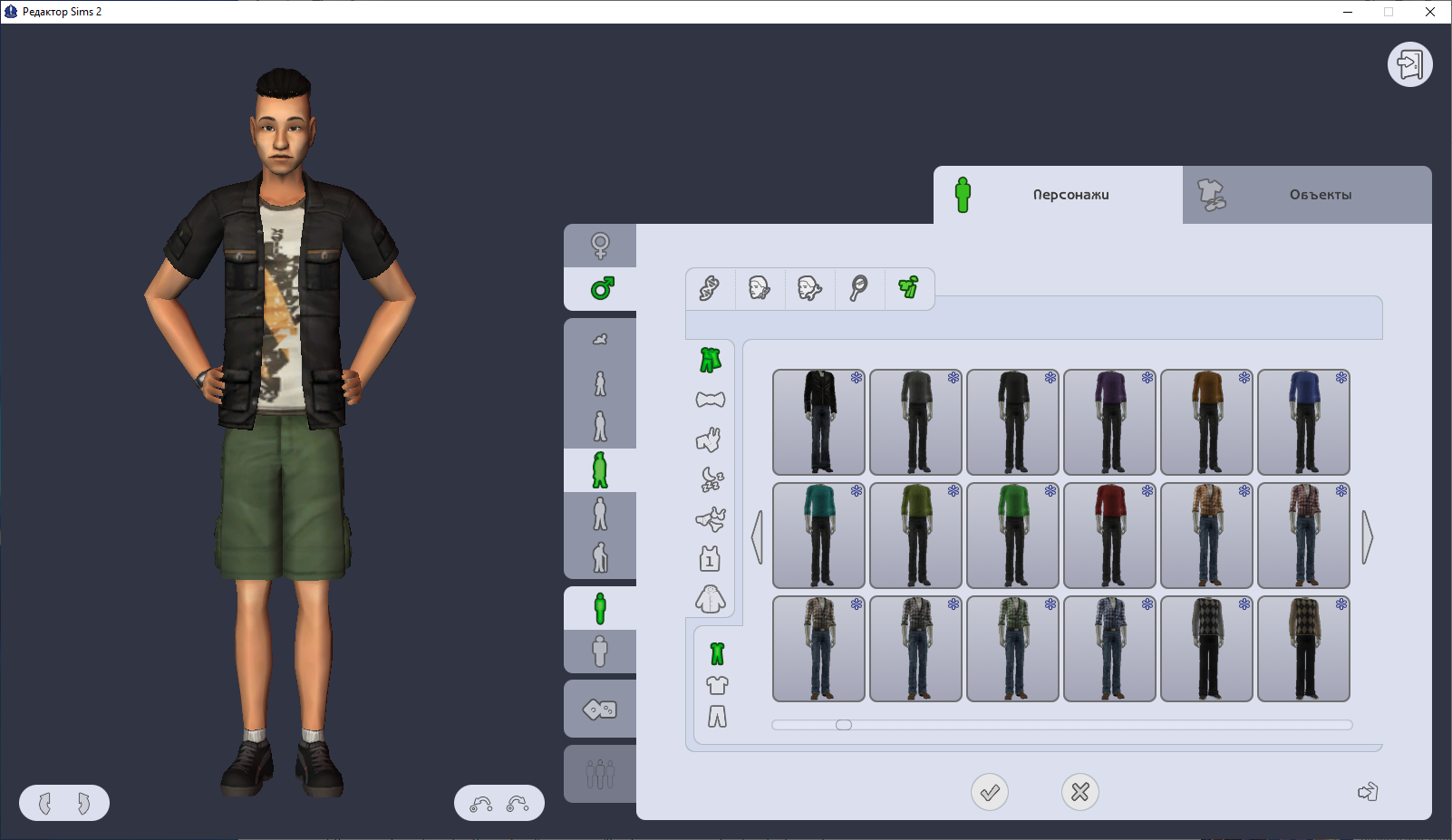Image resolution: width=1452 pixels, height=840 pixels.
Task: Pick the gray sweater outfit thumbnail
Action: pyautogui.click(x=915, y=422)
